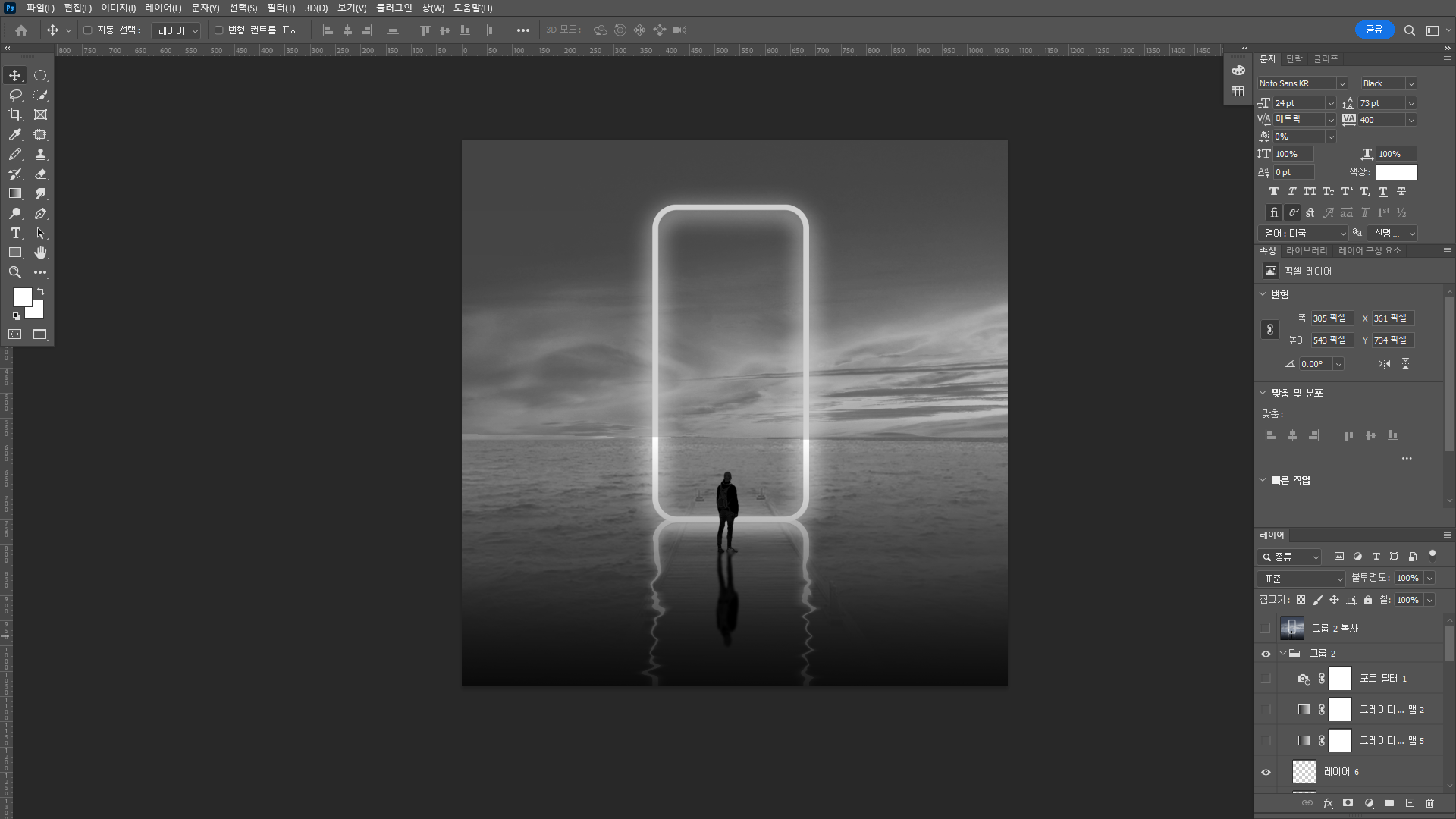Open the Noto Sans KR font dropdown
This screenshot has width=1456, height=819.
[x=1341, y=83]
